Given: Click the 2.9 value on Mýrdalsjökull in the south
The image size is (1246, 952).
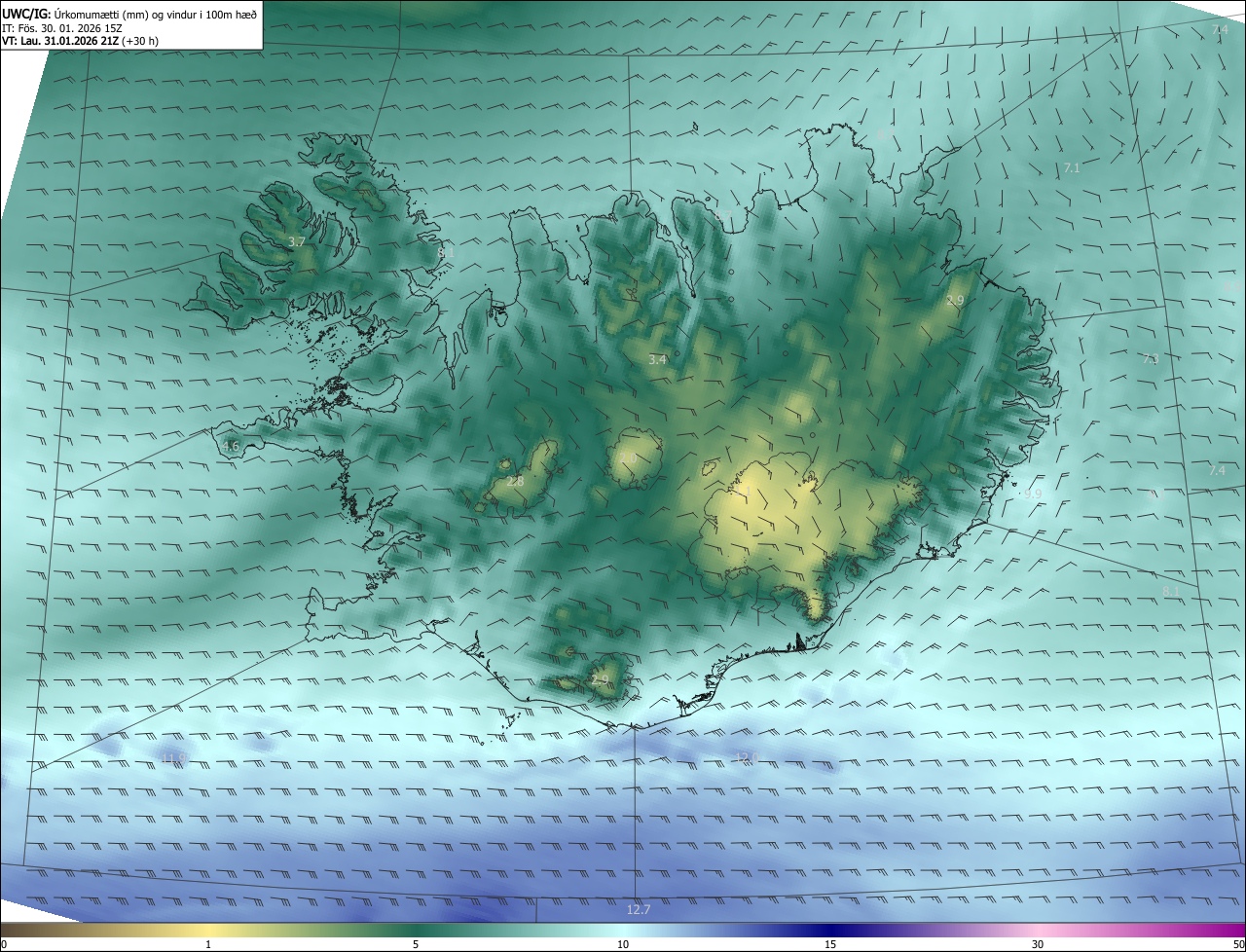Looking at the screenshot, I should point(600,679).
